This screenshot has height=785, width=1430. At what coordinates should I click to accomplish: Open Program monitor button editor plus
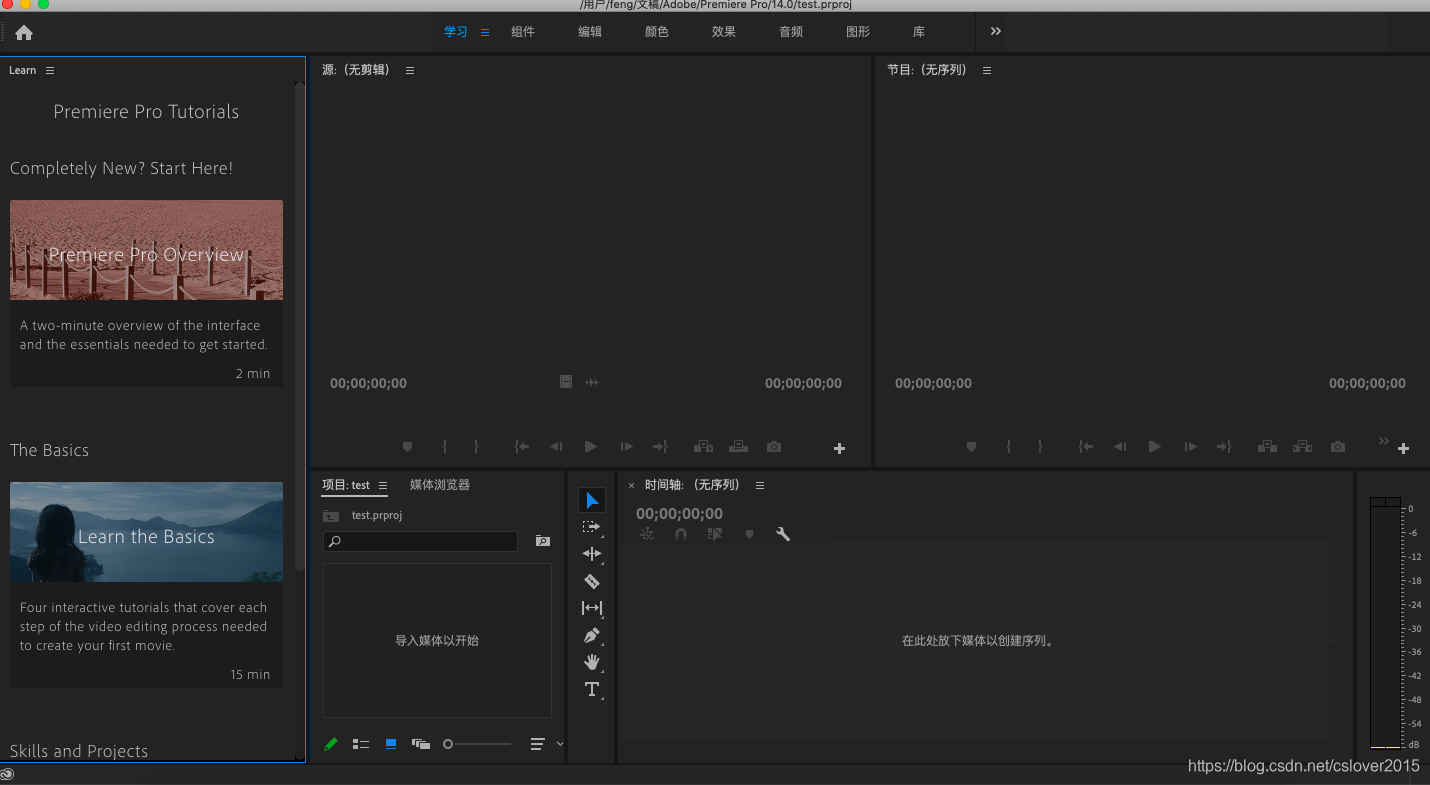[1403, 449]
